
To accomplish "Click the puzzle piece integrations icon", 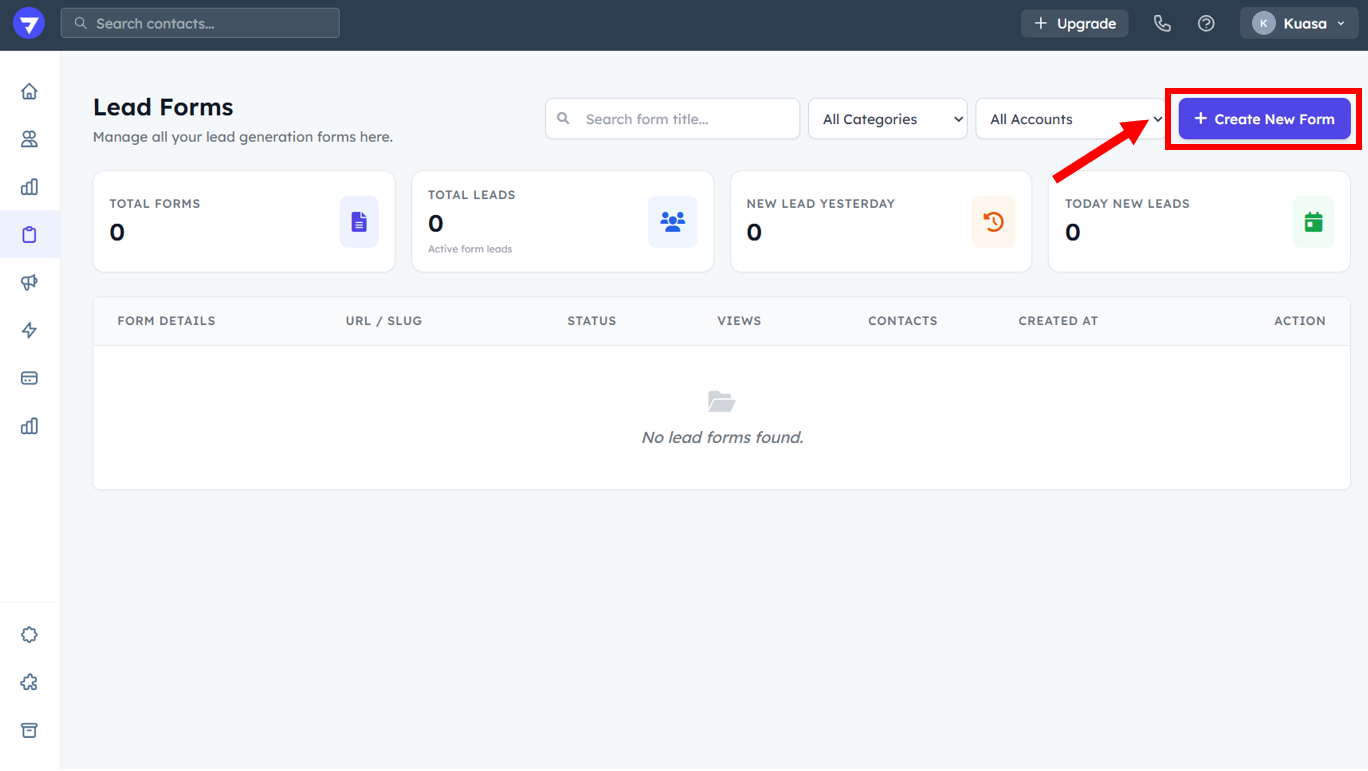I will coord(29,682).
